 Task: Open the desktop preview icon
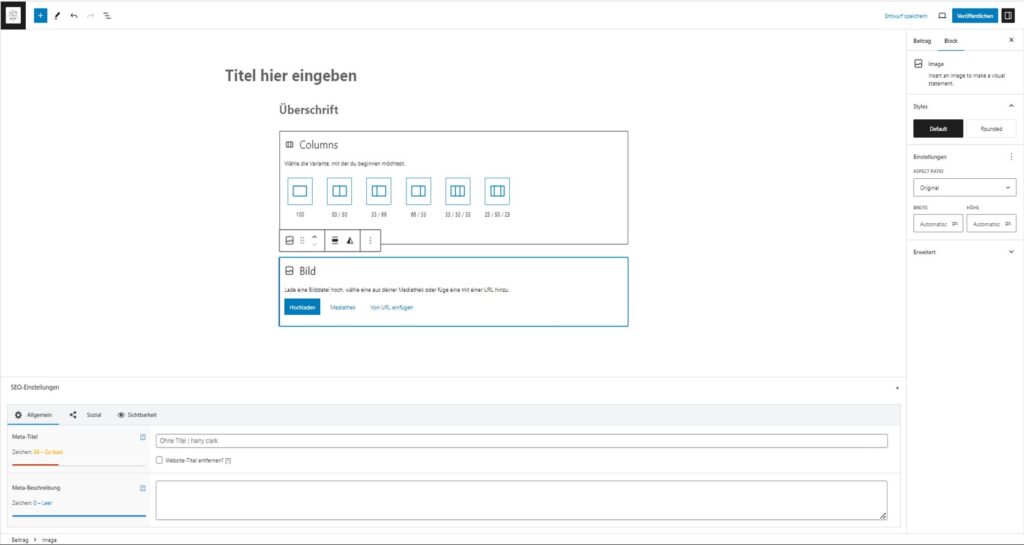[x=942, y=16]
